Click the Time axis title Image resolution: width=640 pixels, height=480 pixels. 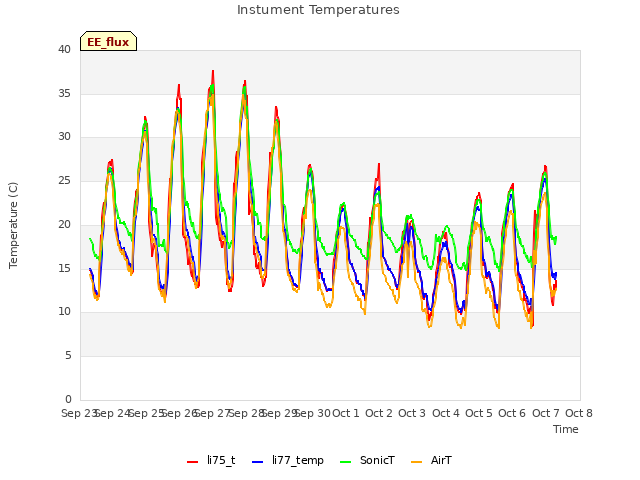(x=565, y=429)
